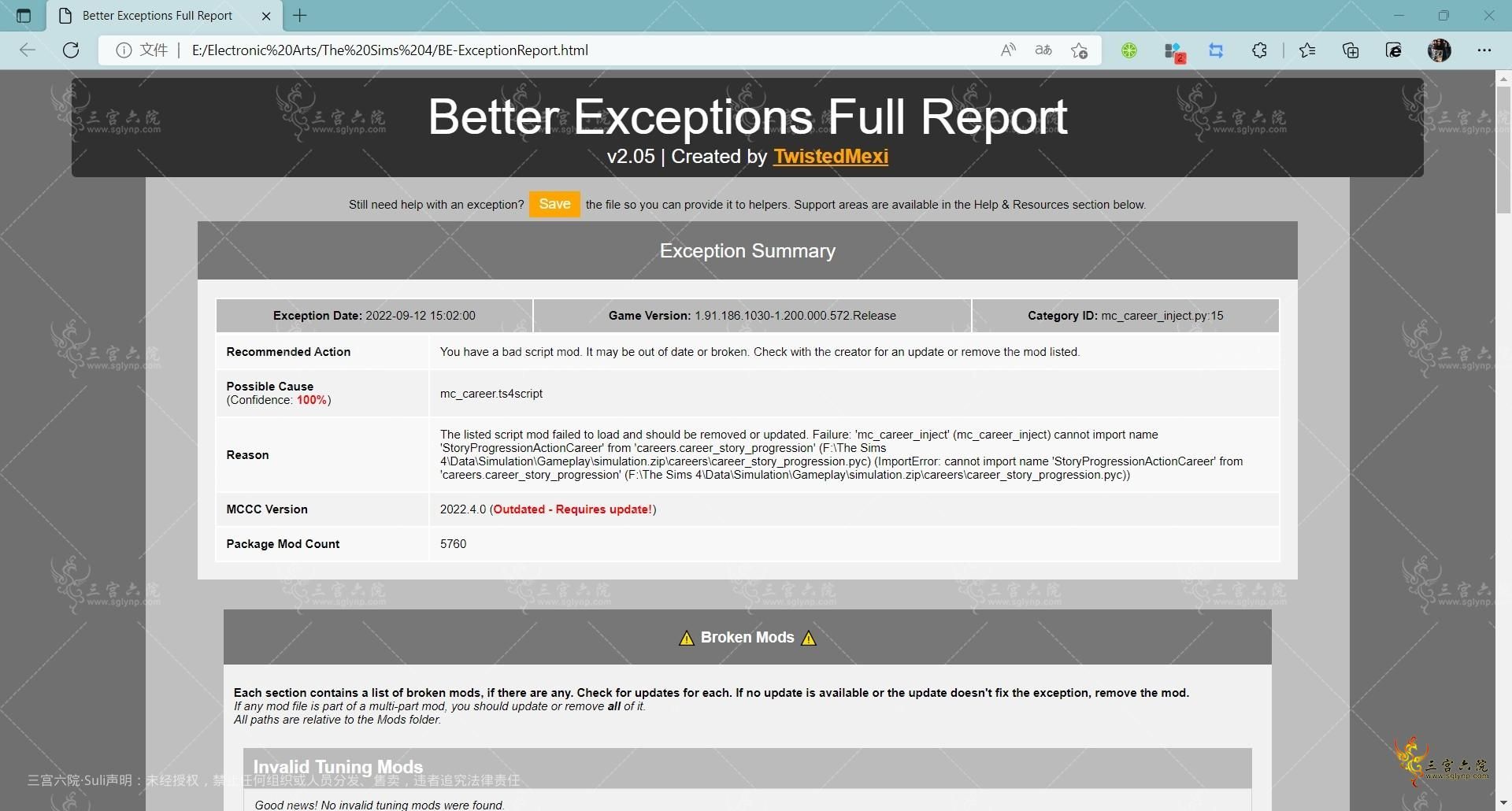Activate Read Aloud icon
This screenshot has width=1512, height=811.
[1008, 50]
